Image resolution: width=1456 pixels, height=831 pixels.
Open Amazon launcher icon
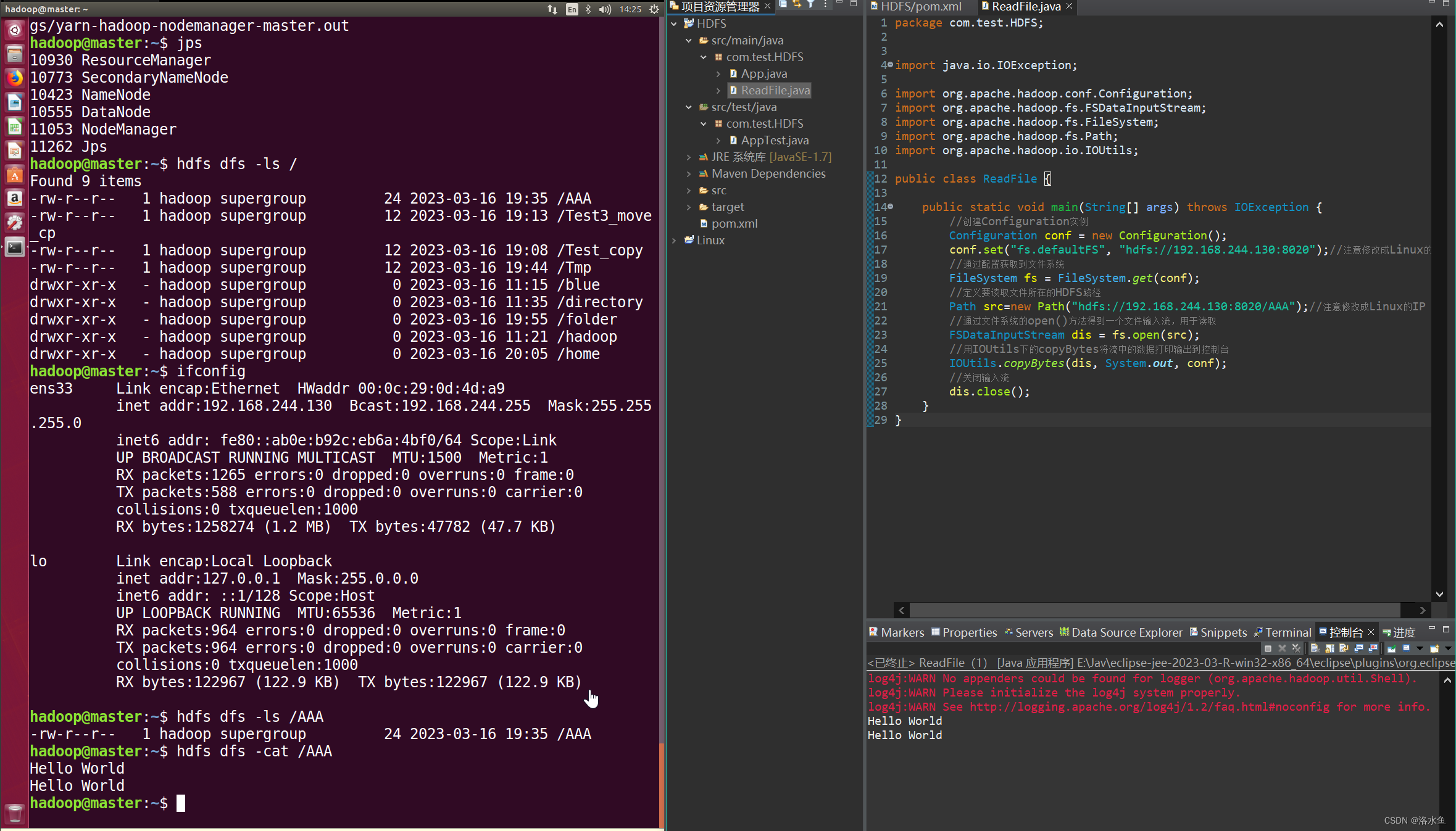point(15,199)
